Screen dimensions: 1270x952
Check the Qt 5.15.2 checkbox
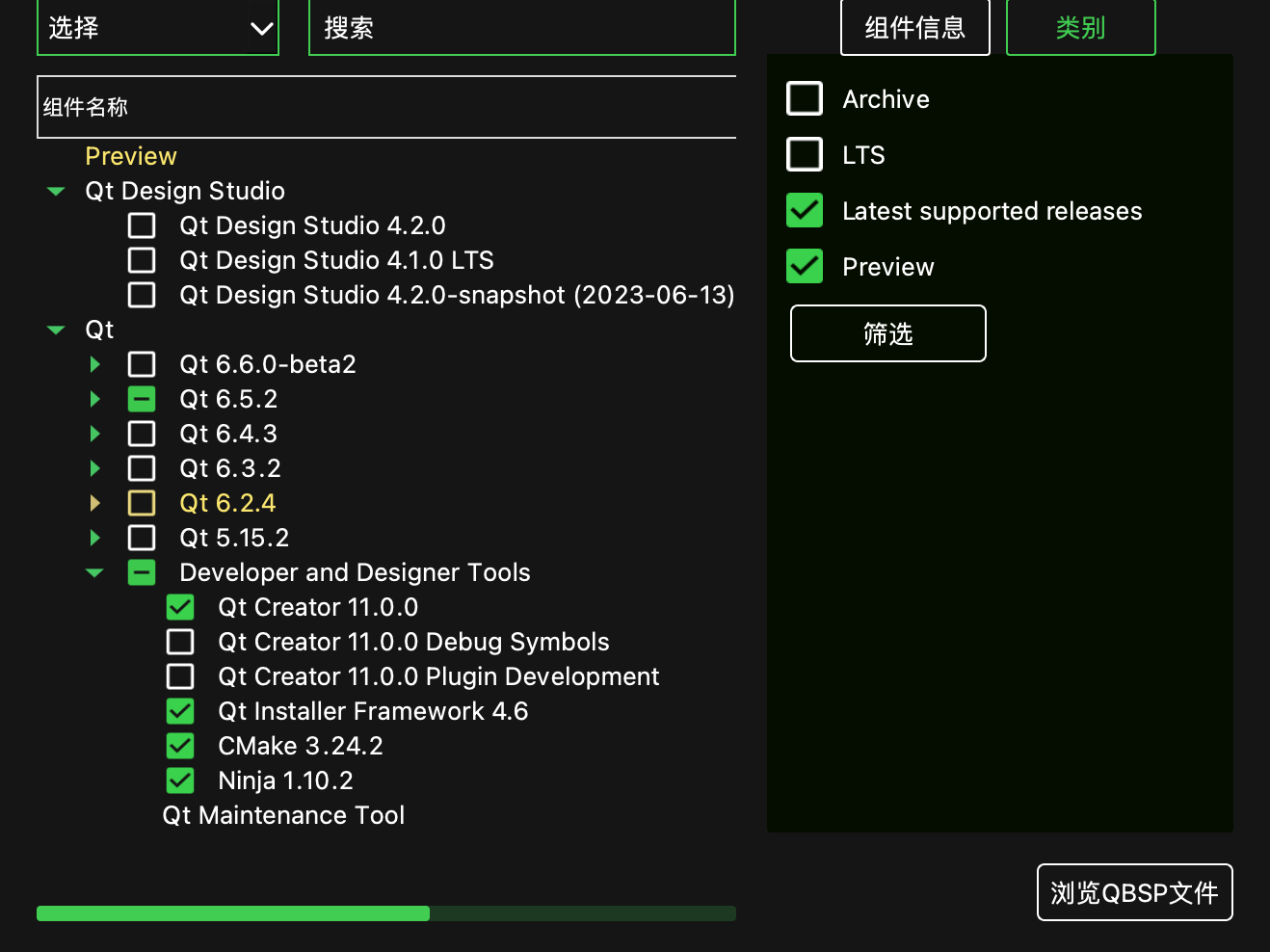tap(142, 538)
